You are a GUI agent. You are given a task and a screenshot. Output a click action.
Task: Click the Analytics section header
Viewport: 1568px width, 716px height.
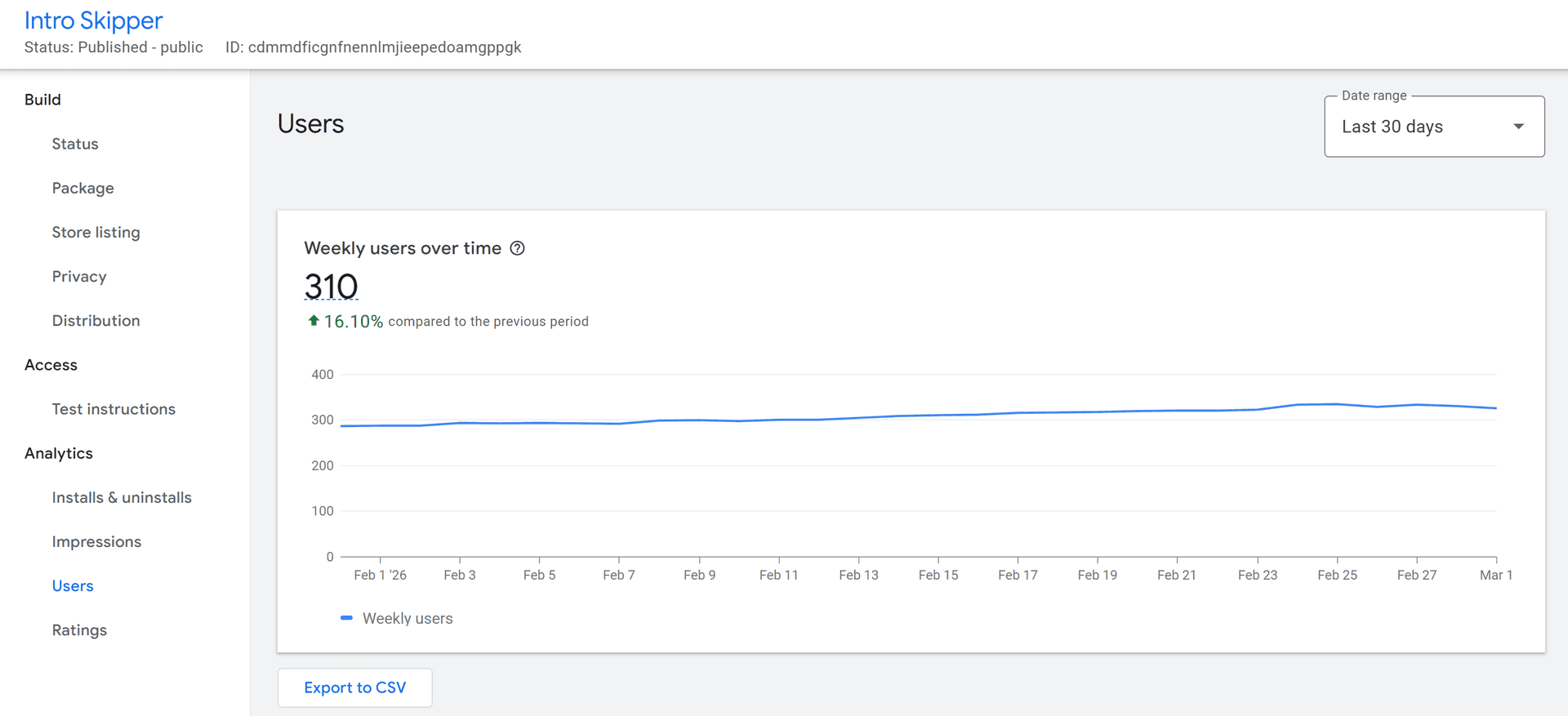(59, 453)
